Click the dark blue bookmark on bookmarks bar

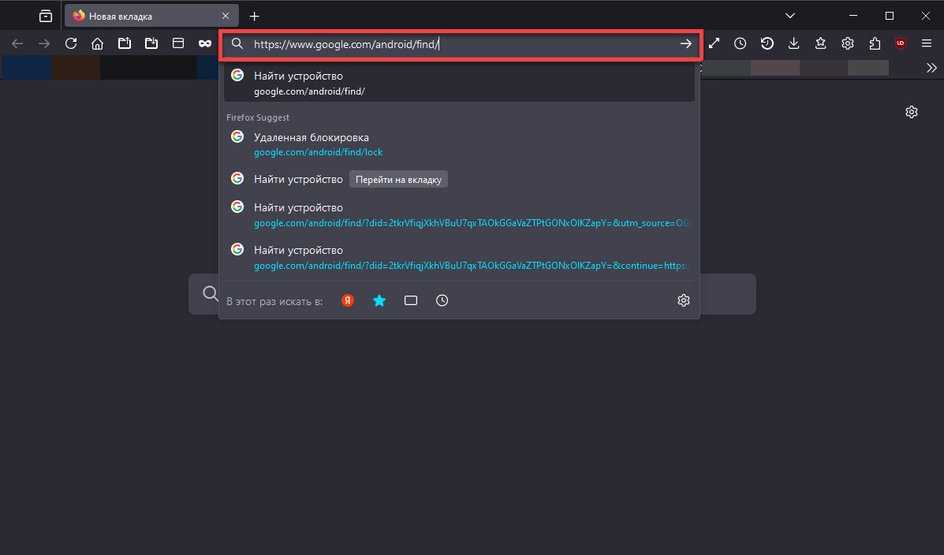click(x=26, y=68)
